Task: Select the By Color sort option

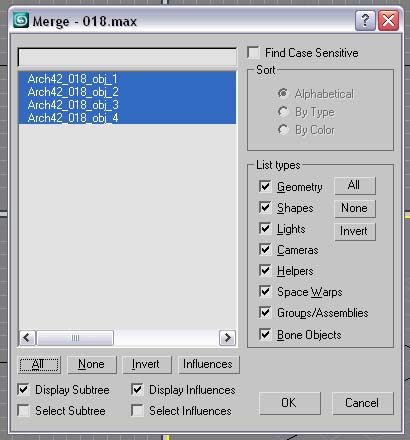Action: tap(283, 129)
